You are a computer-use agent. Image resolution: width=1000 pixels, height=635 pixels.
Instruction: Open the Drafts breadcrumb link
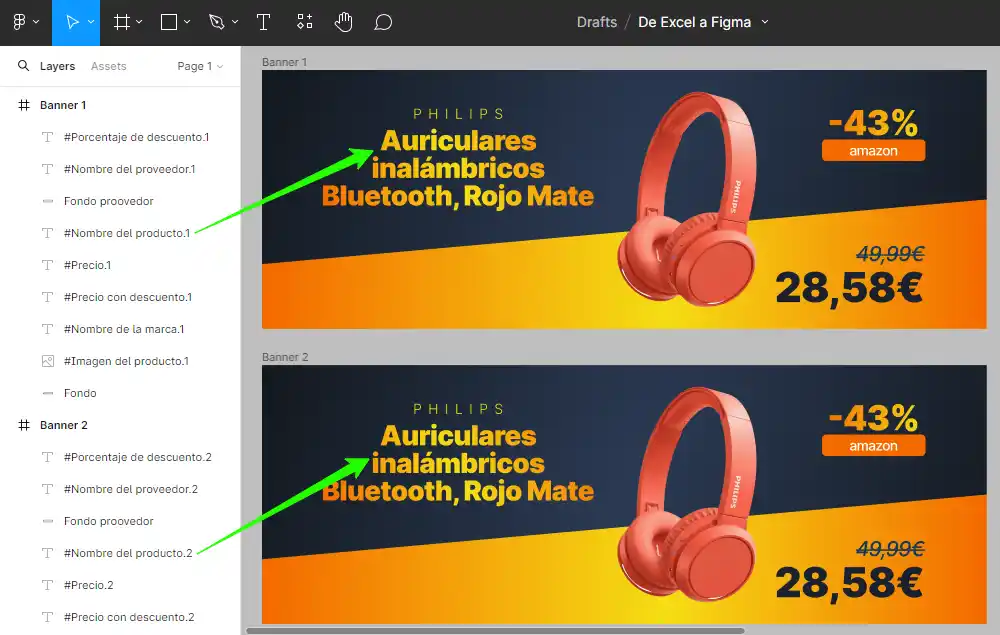click(596, 22)
